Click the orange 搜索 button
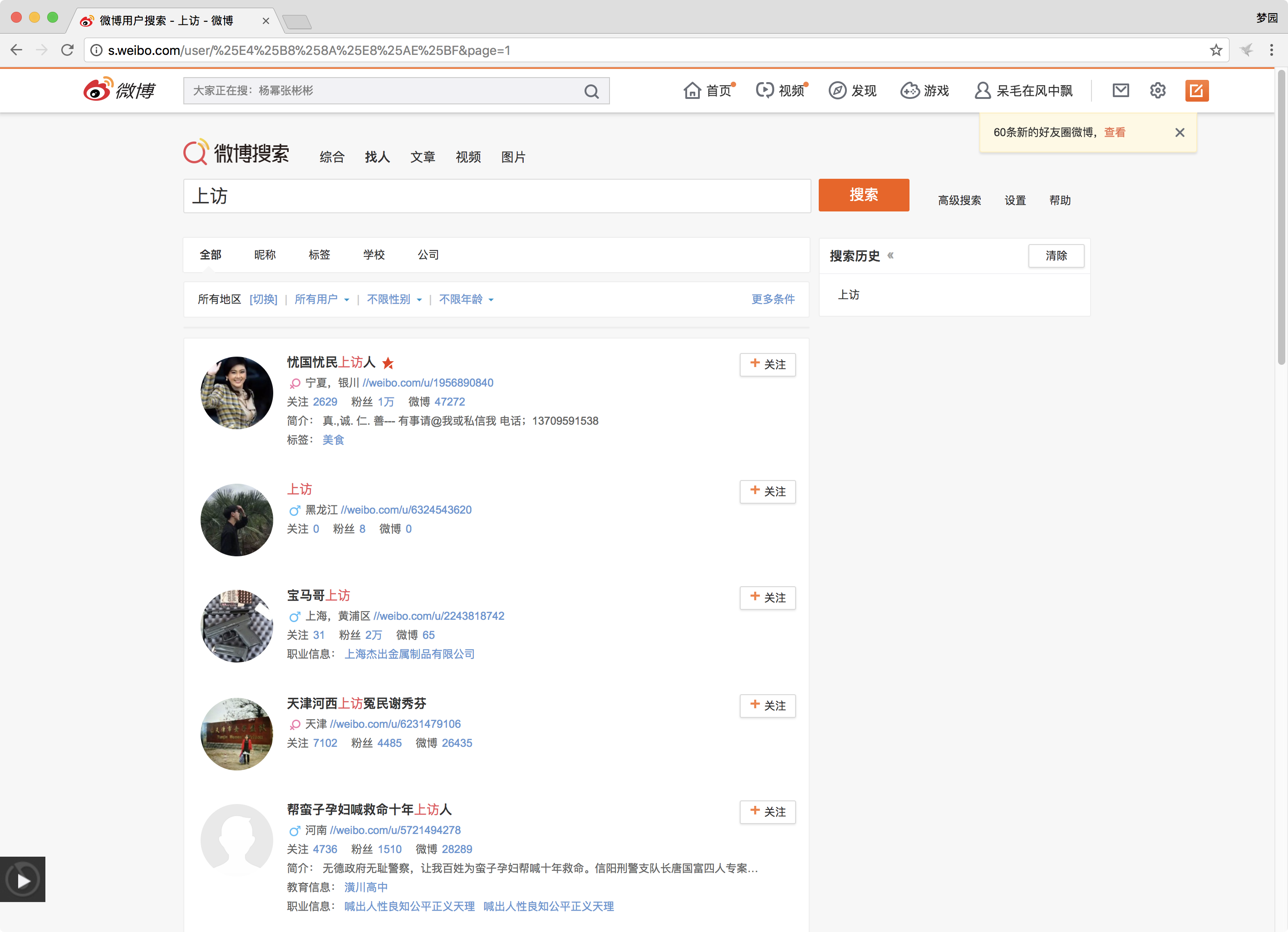 pyautogui.click(x=863, y=196)
